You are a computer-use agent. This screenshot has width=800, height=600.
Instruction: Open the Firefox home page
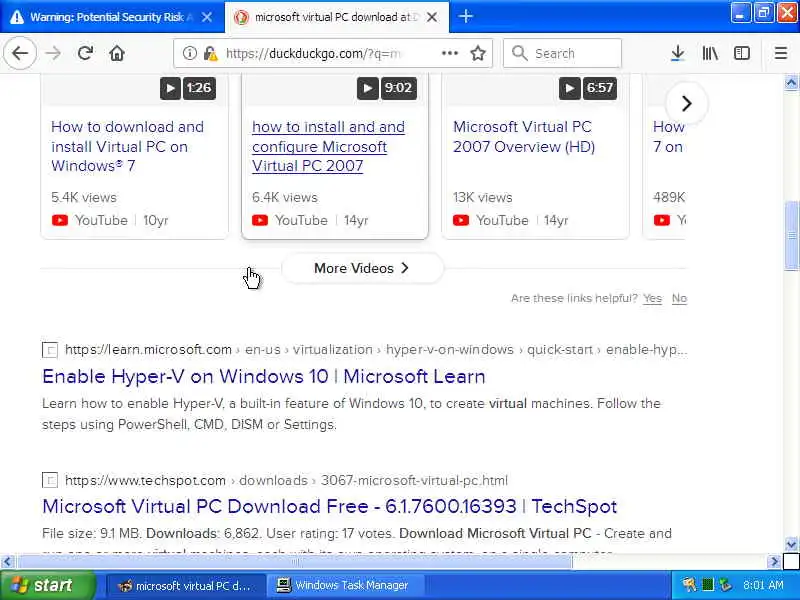tap(117, 53)
